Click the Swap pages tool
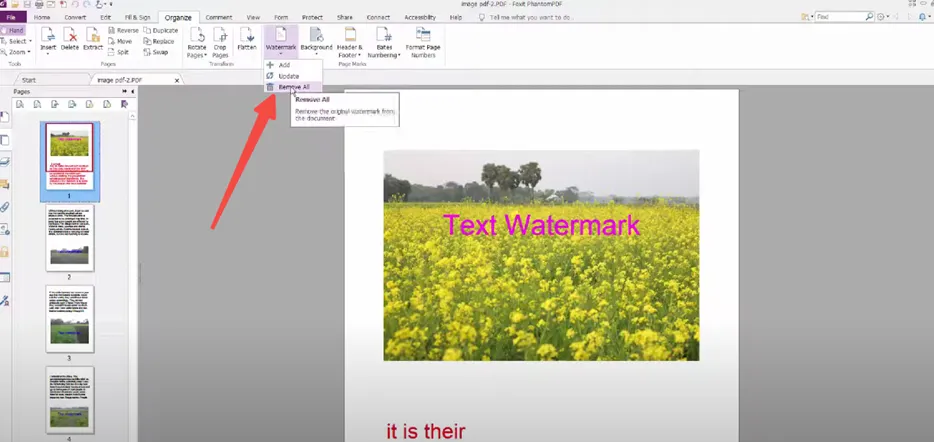 pyautogui.click(x=156, y=52)
